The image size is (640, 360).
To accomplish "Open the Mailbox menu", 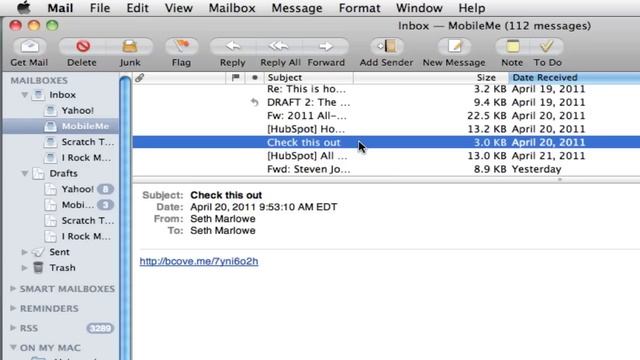I will tap(232, 8).
